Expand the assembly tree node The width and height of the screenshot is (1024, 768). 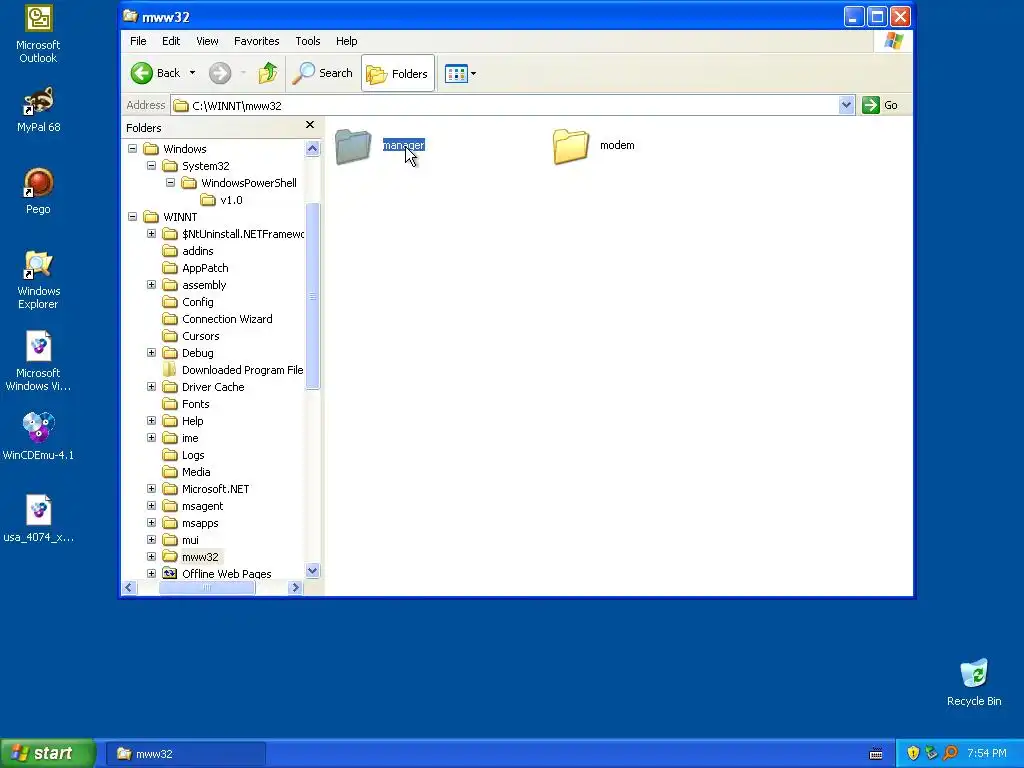[152, 285]
